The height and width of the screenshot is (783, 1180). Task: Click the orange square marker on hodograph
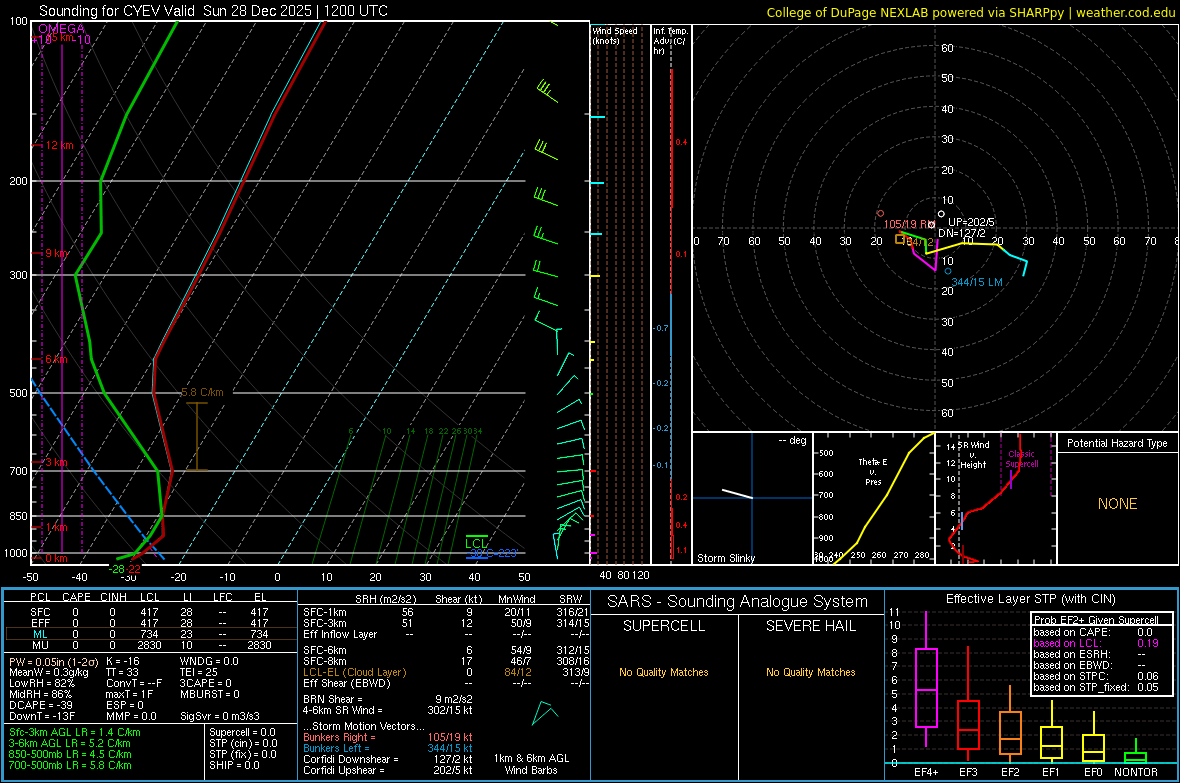click(899, 239)
